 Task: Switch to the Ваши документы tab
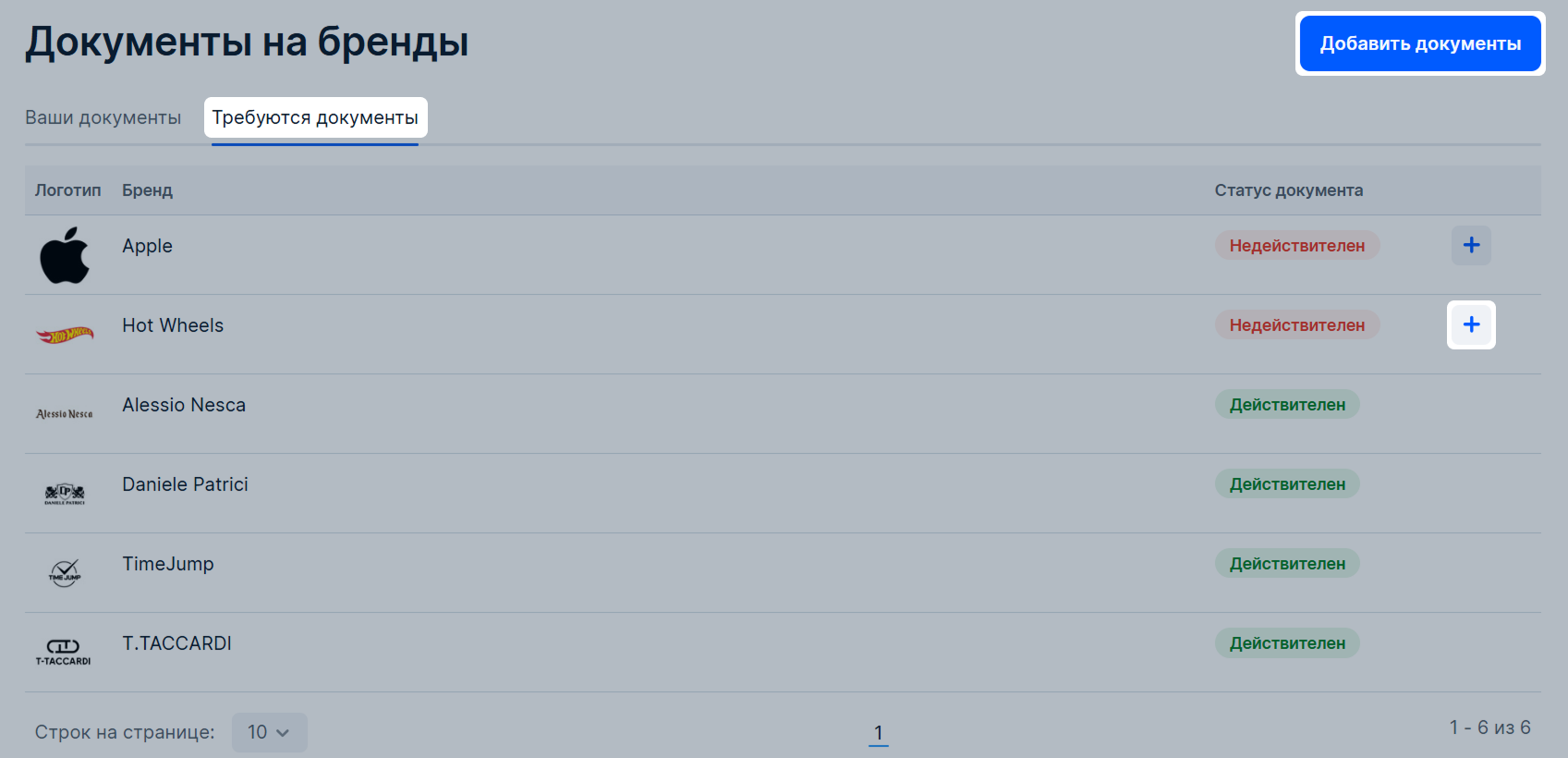tap(103, 117)
